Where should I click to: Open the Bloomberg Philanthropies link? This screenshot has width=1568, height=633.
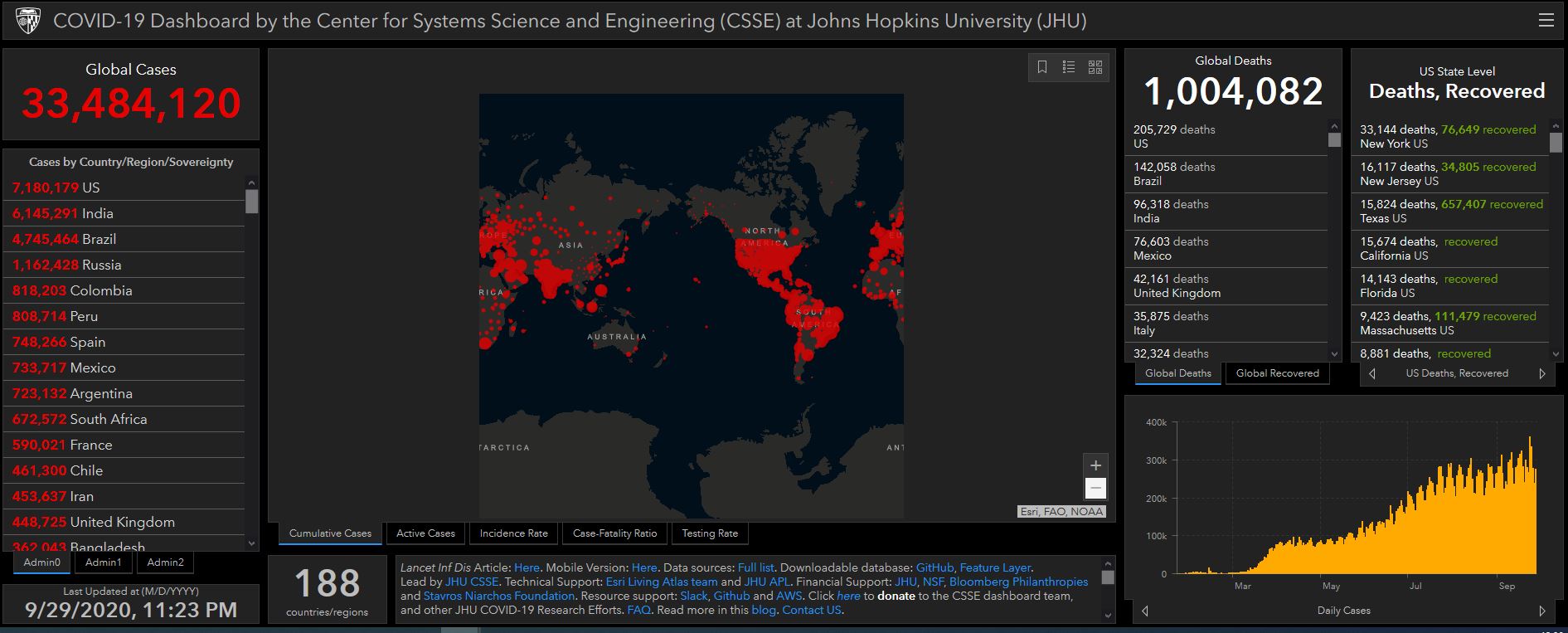click(1018, 582)
